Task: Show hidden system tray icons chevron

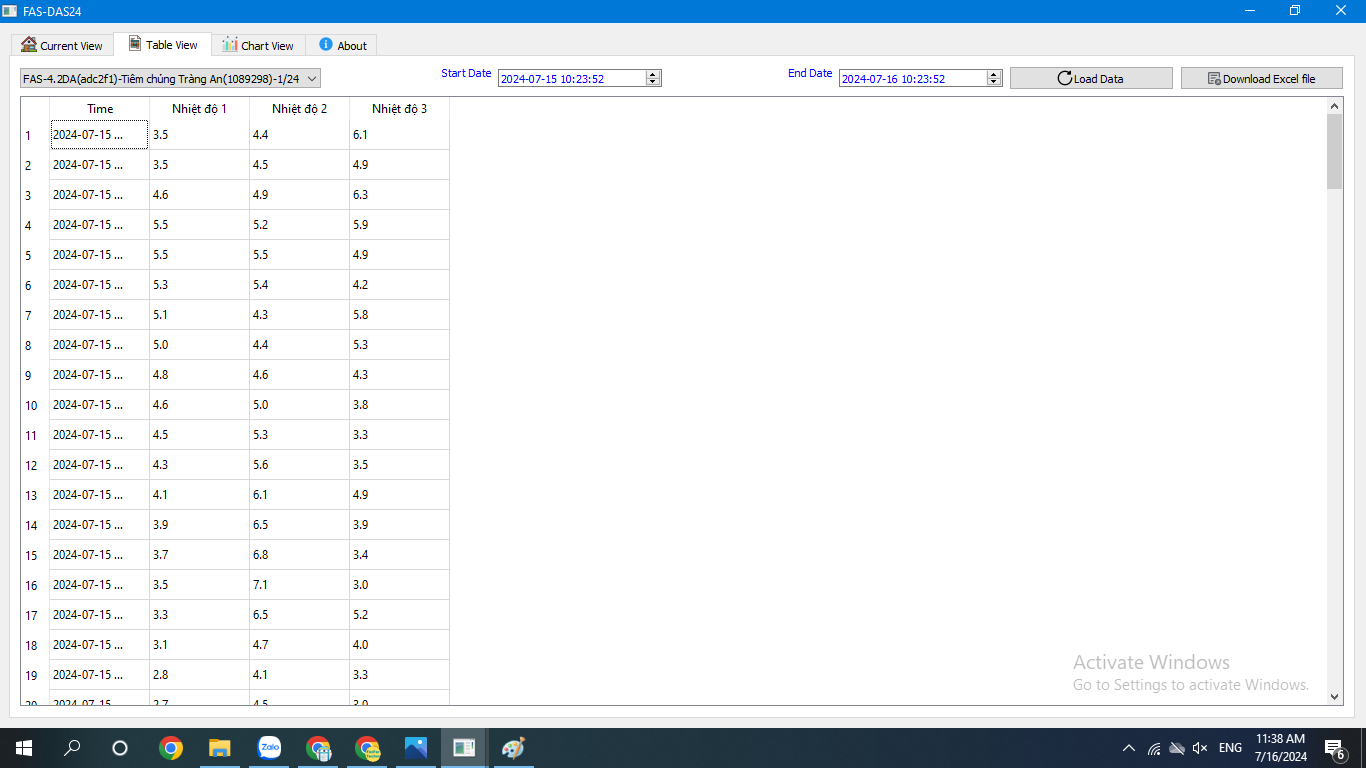Action: pos(1129,748)
